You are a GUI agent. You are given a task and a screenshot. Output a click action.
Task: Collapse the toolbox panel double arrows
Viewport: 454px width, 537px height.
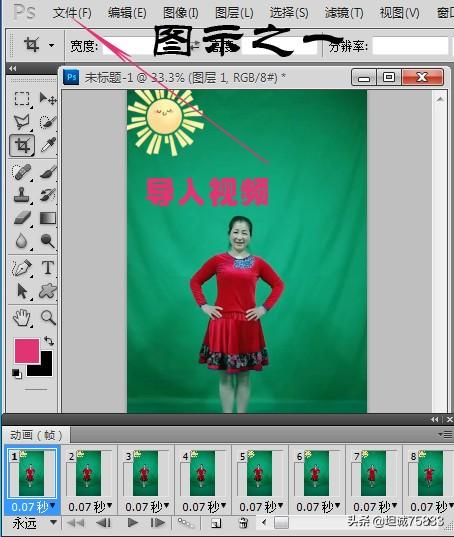(13, 68)
